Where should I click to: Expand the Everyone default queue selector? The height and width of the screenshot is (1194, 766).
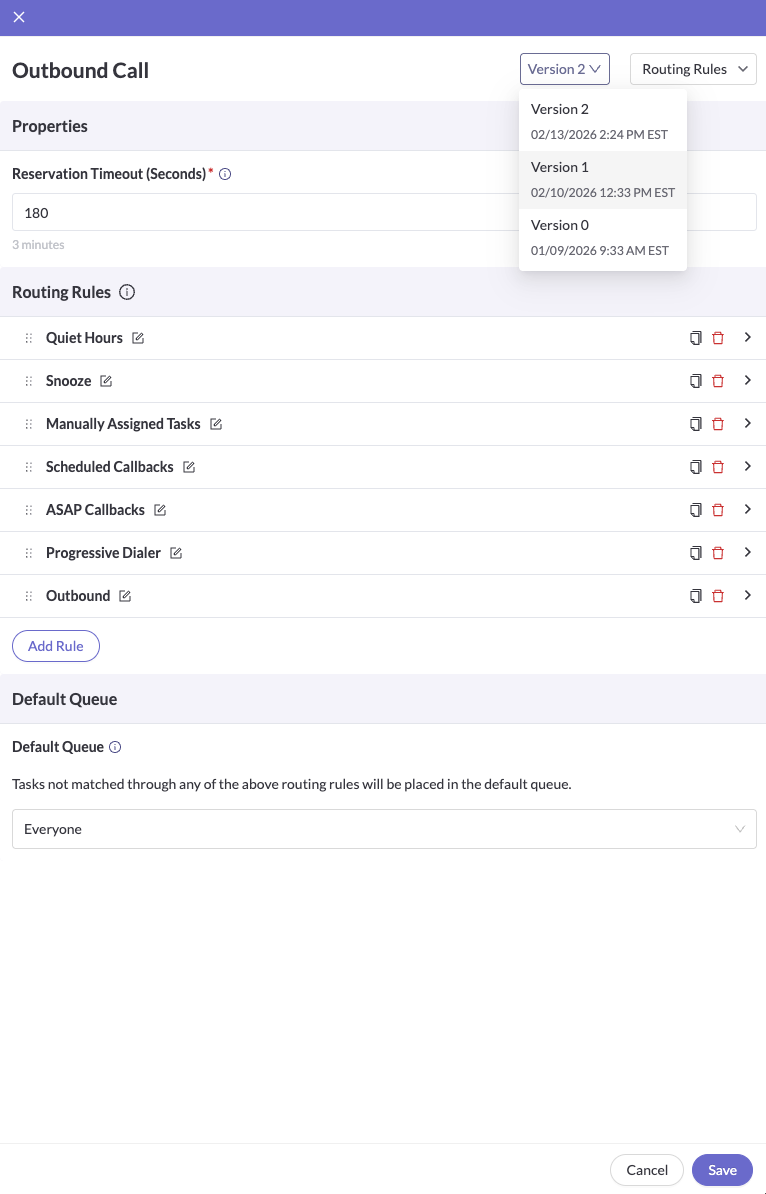[740, 829]
